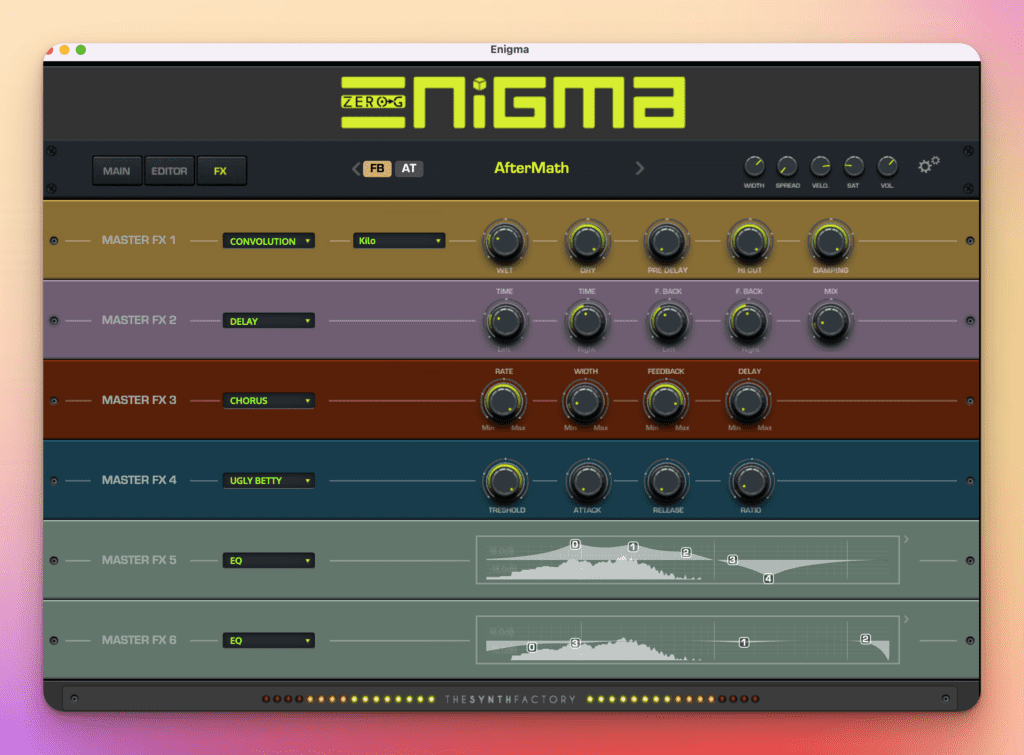Image resolution: width=1024 pixels, height=755 pixels.
Task: Select EQ band node 3 in FX 5
Action: click(733, 560)
